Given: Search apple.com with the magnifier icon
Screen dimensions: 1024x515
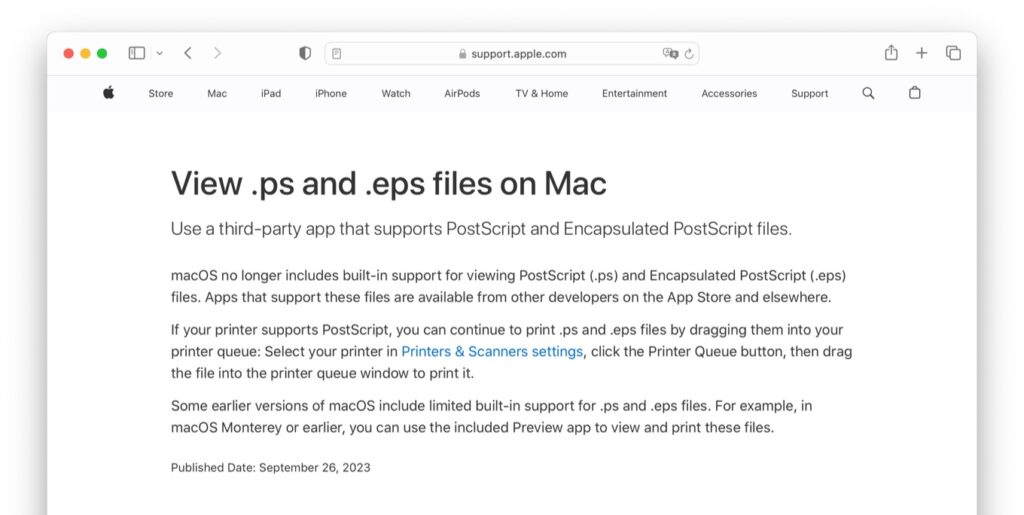Looking at the screenshot, I should click(x=868, y=93).
